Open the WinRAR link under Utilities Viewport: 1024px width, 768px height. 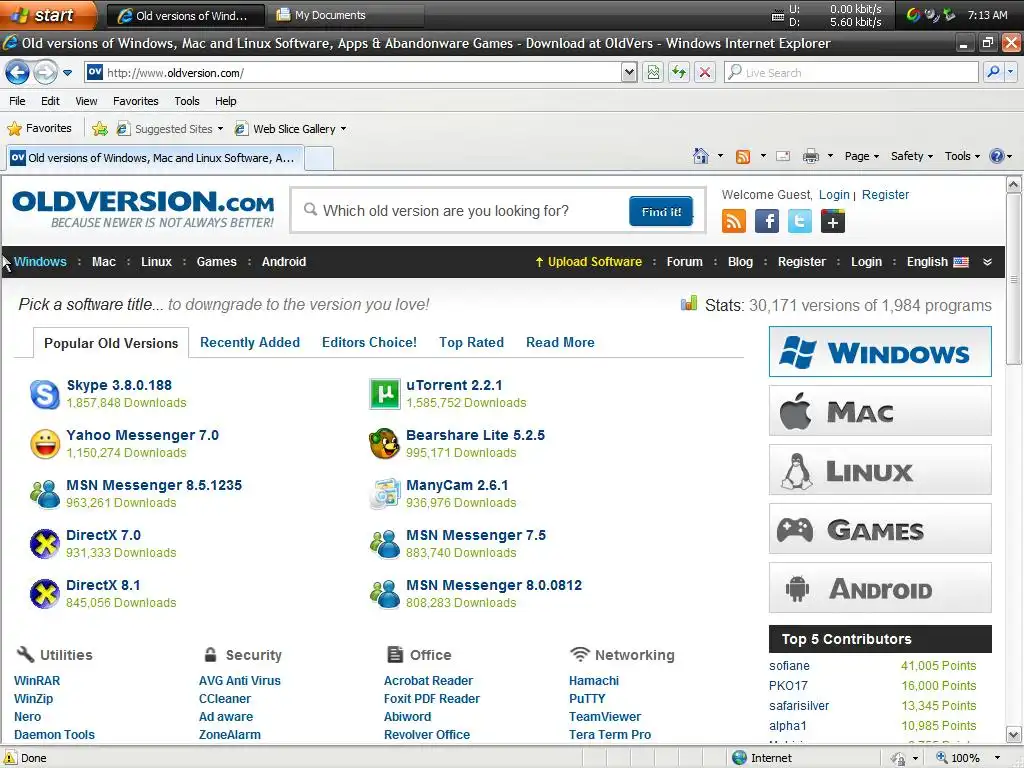tap(37, 680)
